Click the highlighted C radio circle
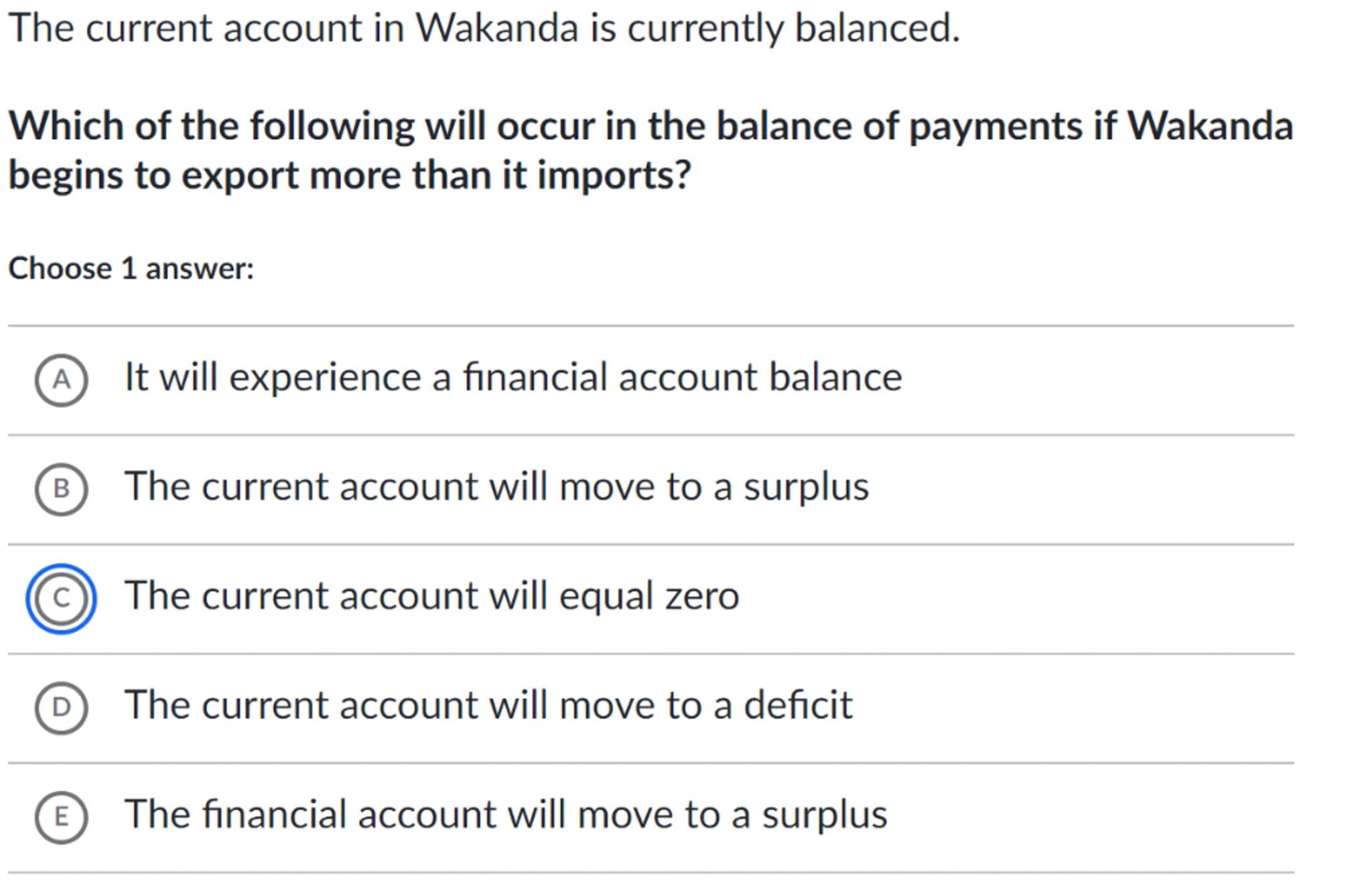The width and height of the screenshot is (1372, 890). point(61,598)
